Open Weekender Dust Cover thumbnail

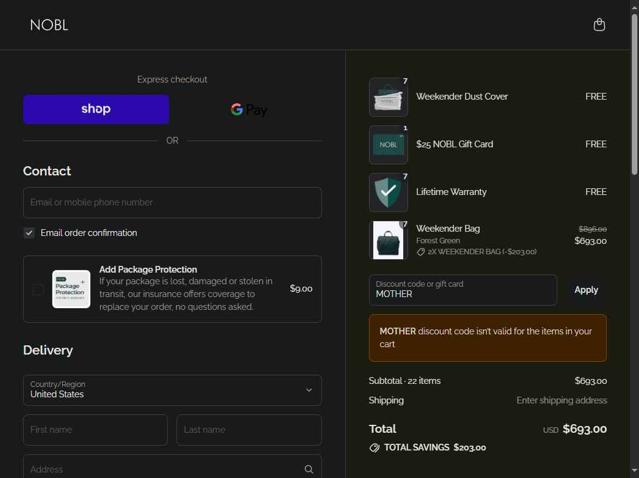pos(388,97)
